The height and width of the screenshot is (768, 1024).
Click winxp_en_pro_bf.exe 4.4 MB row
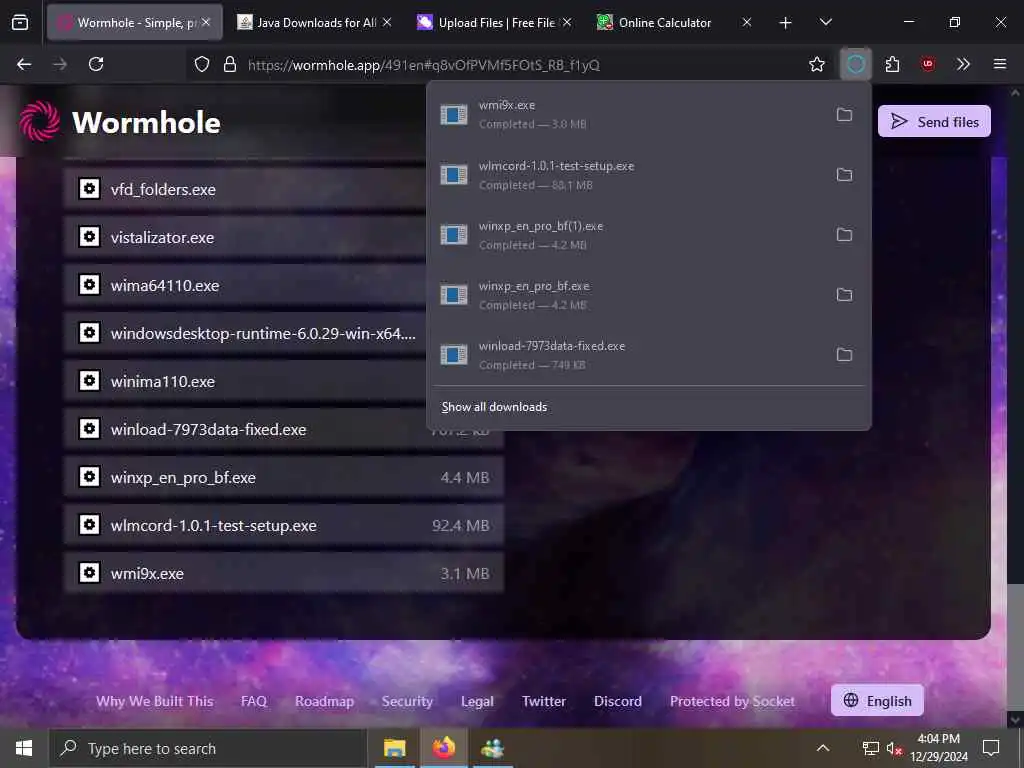click(283, 477)
